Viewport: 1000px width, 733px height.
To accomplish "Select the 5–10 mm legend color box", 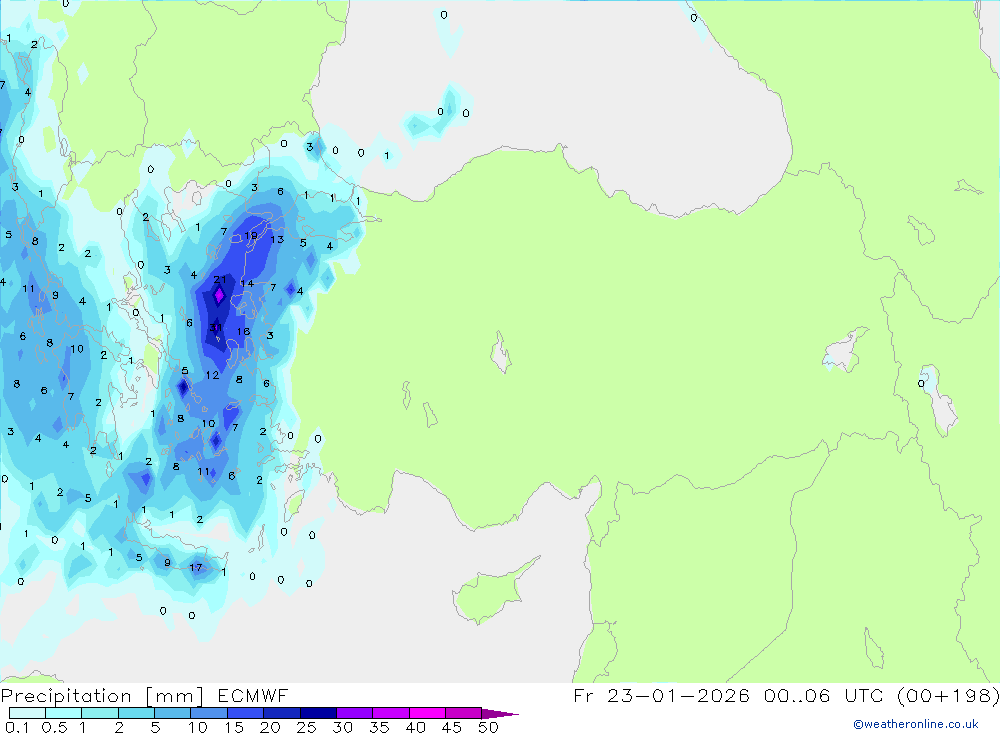I will point(172,713).
